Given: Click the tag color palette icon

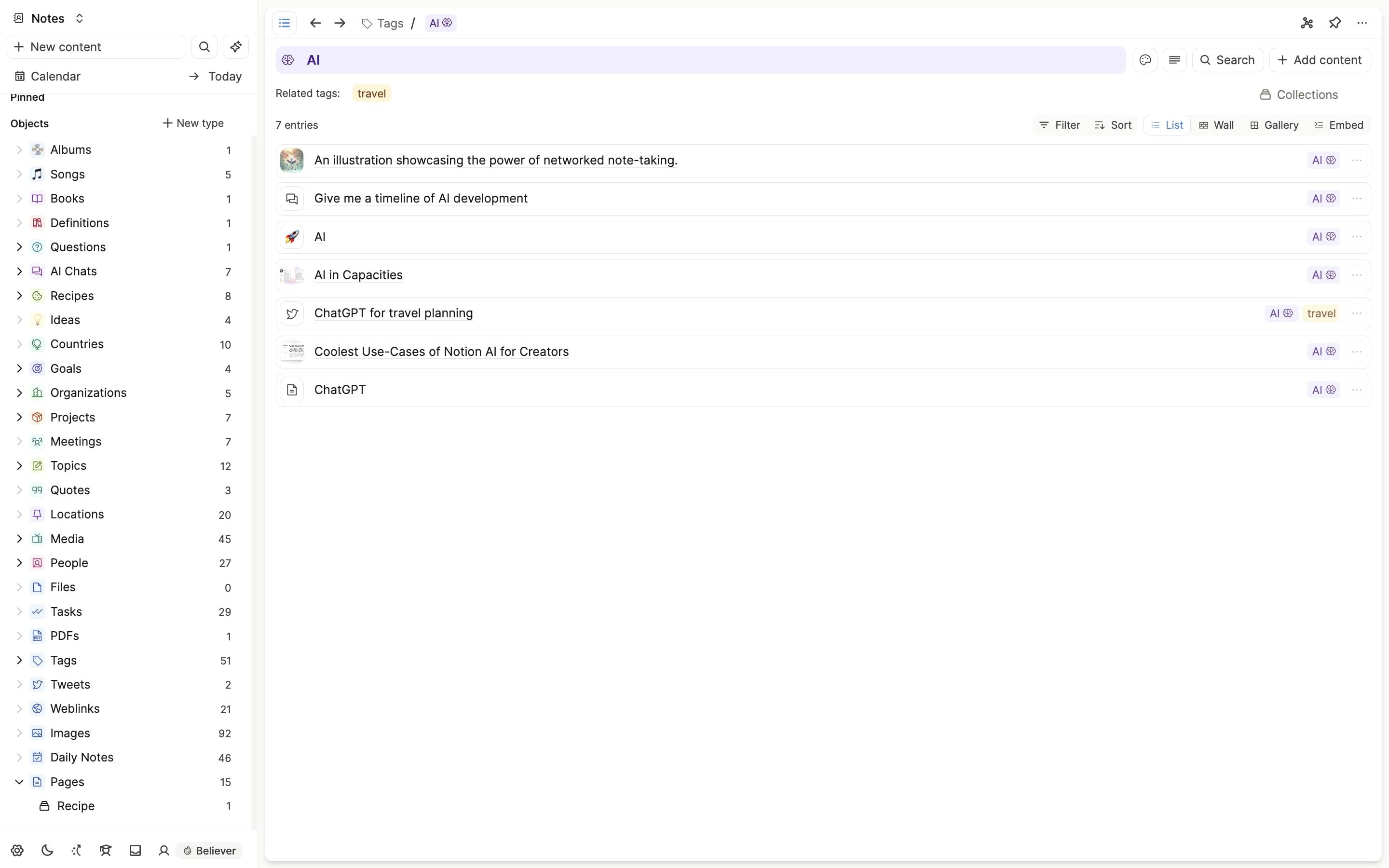Looking at the screenshot, I should point(1145,60).
